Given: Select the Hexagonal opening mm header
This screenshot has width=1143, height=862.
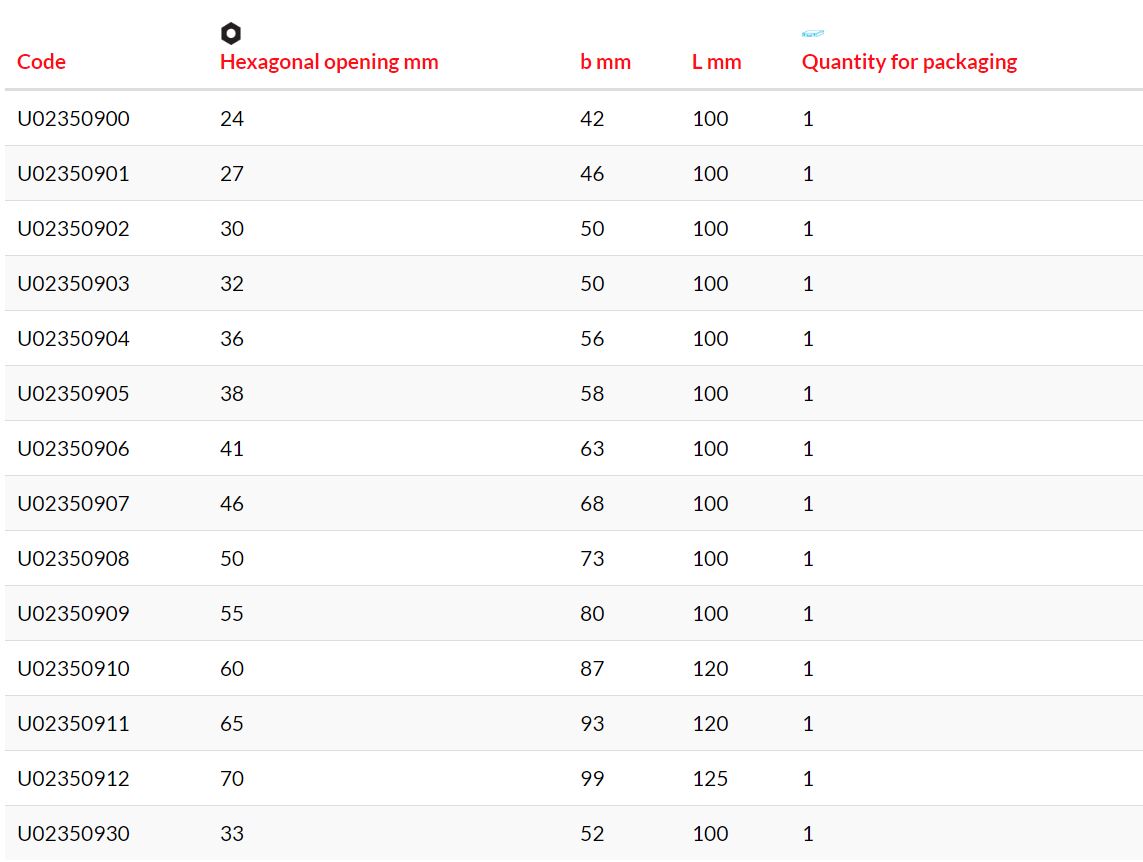Looking at the screenshot, I should [x=329, y=62].
